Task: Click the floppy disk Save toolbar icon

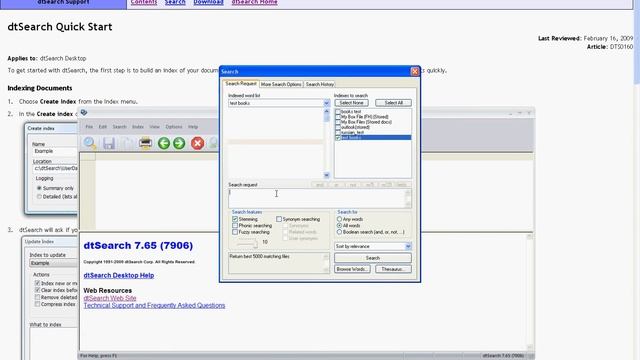Action: click(109, 143)
